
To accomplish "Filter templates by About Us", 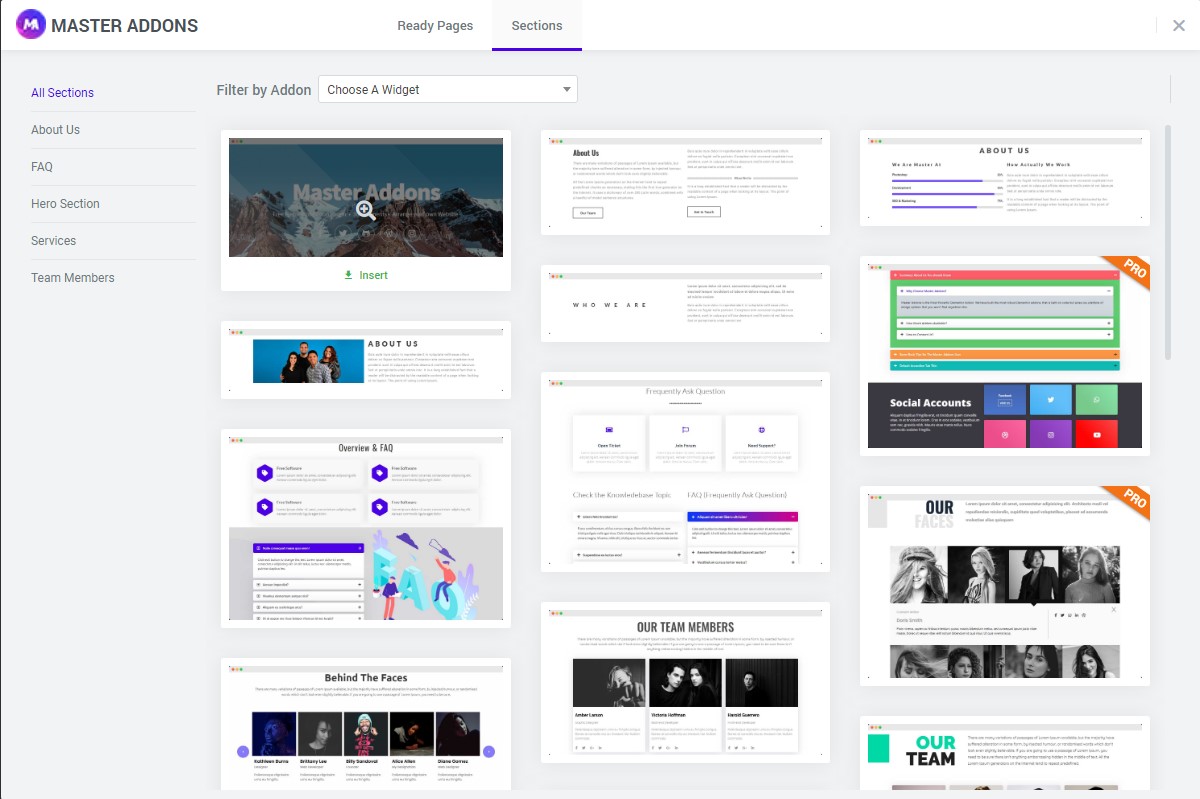I will coord(55,130).
